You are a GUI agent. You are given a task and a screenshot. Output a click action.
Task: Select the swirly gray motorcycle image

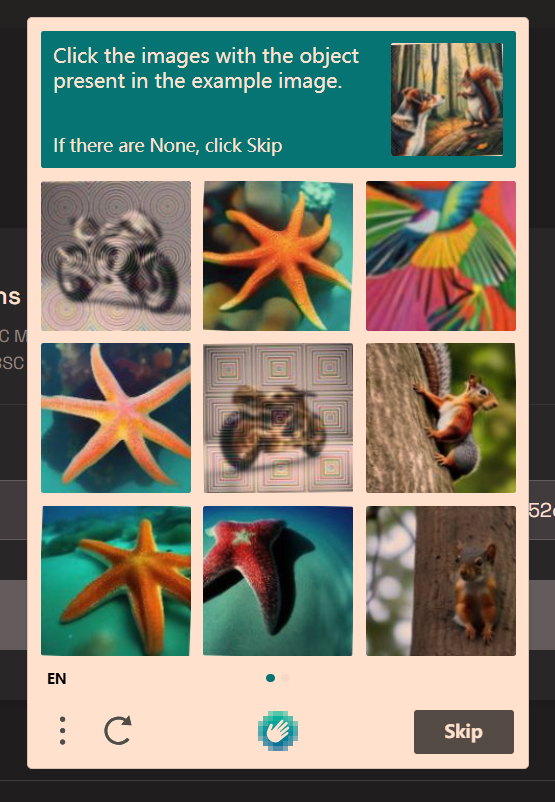[x=116, y=256]
